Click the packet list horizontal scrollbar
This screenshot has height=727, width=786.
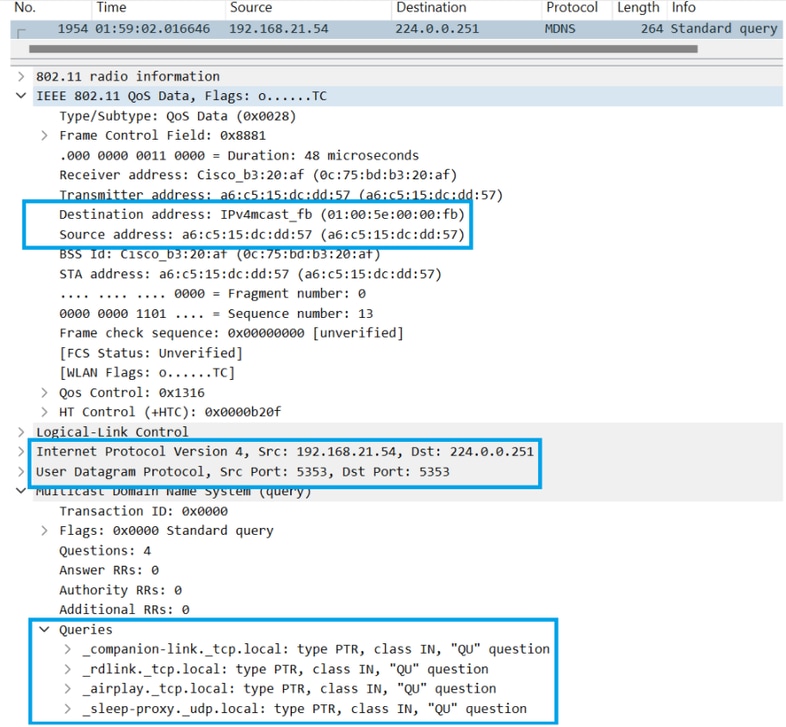click(363, 49)
